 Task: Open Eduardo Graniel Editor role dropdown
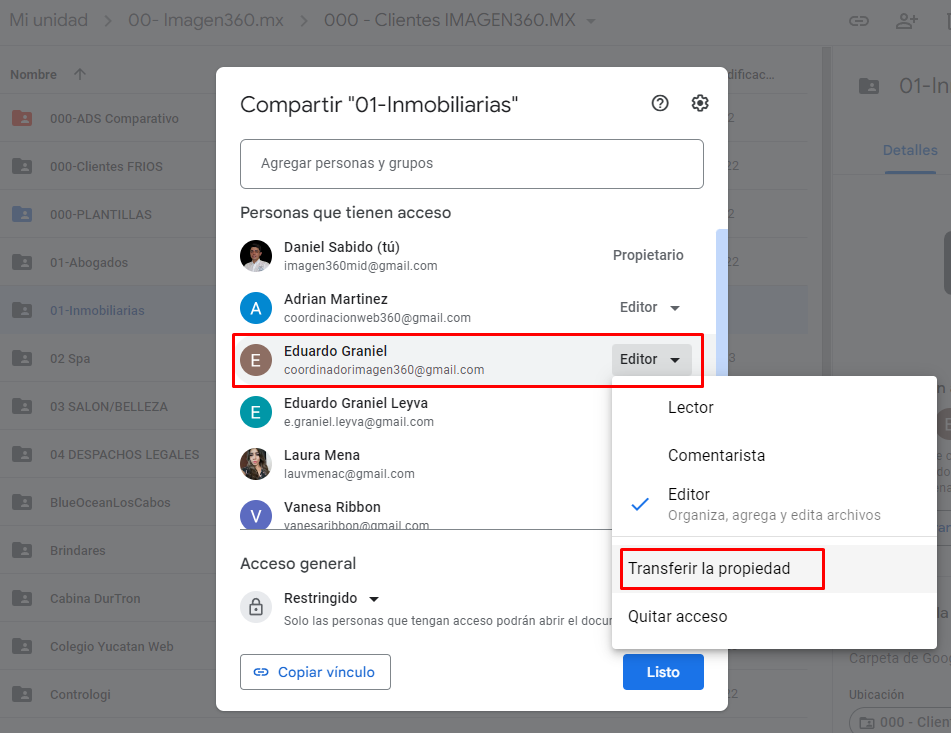(651, 360)
